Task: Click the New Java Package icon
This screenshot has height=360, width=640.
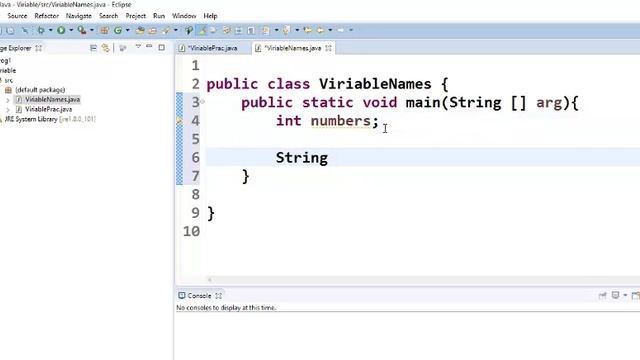Action: [x=104, y=30]
